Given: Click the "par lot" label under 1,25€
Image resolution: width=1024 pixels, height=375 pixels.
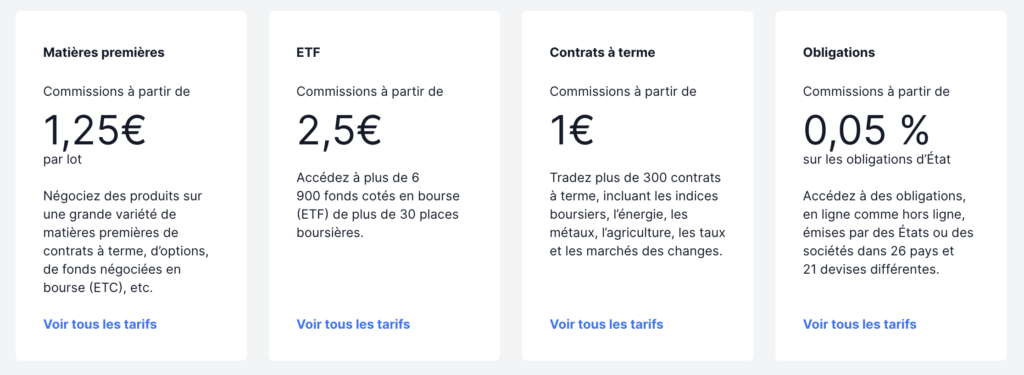Looking at the screenshot, I should pyautogui.click(x=63, y=160).
